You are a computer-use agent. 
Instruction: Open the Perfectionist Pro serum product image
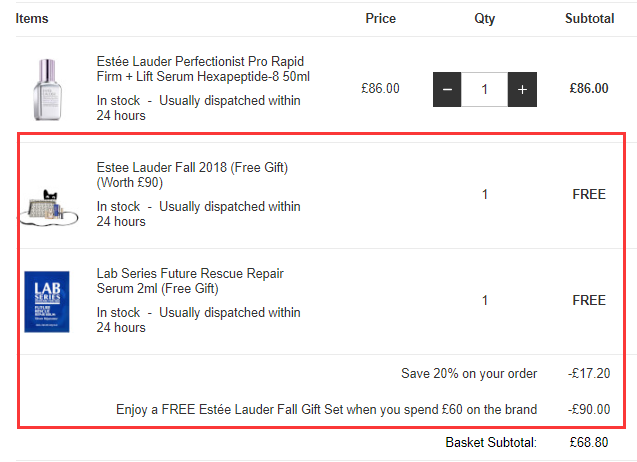click(47, 89)
